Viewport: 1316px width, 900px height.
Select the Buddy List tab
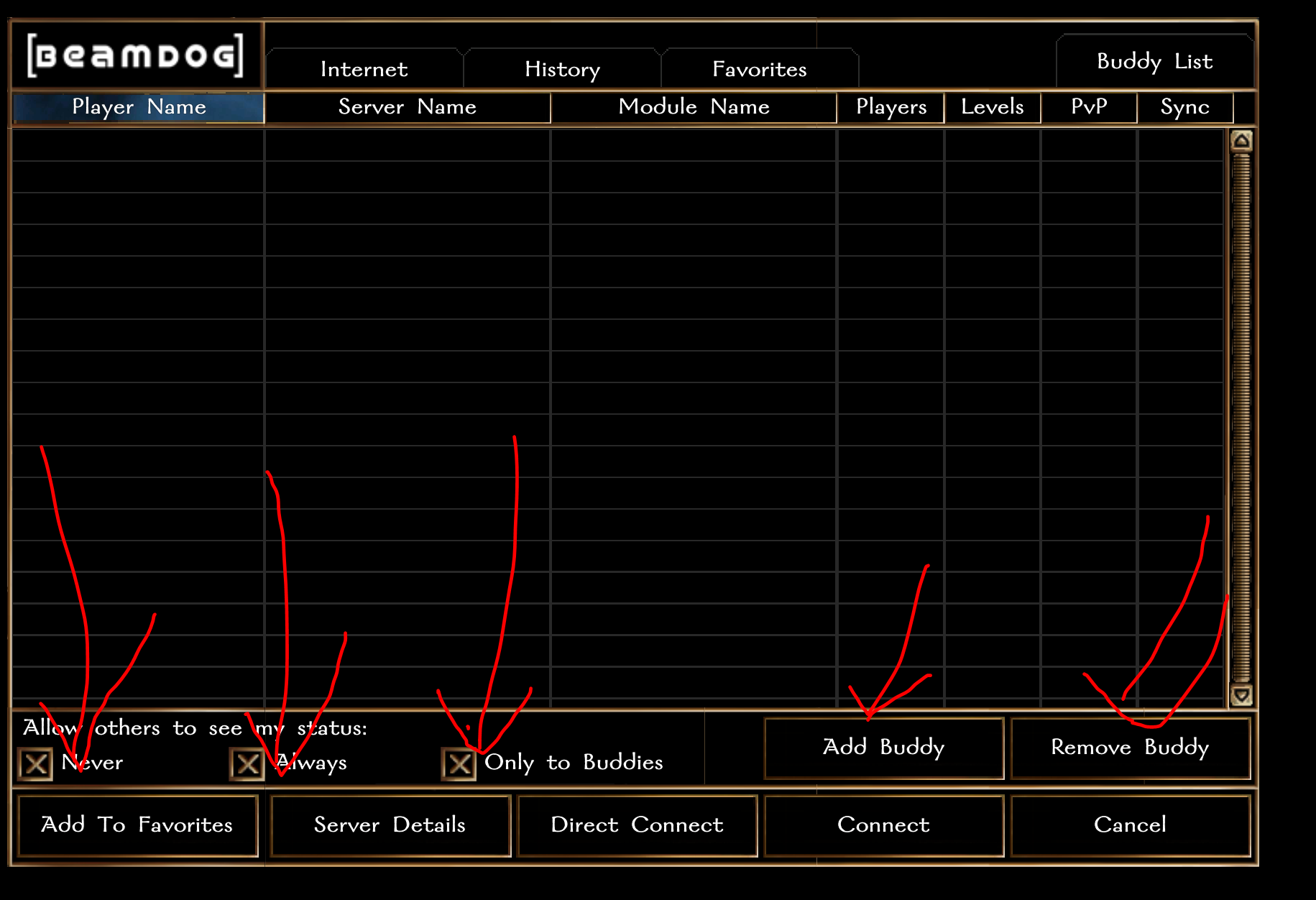(x=1155, y=62)
